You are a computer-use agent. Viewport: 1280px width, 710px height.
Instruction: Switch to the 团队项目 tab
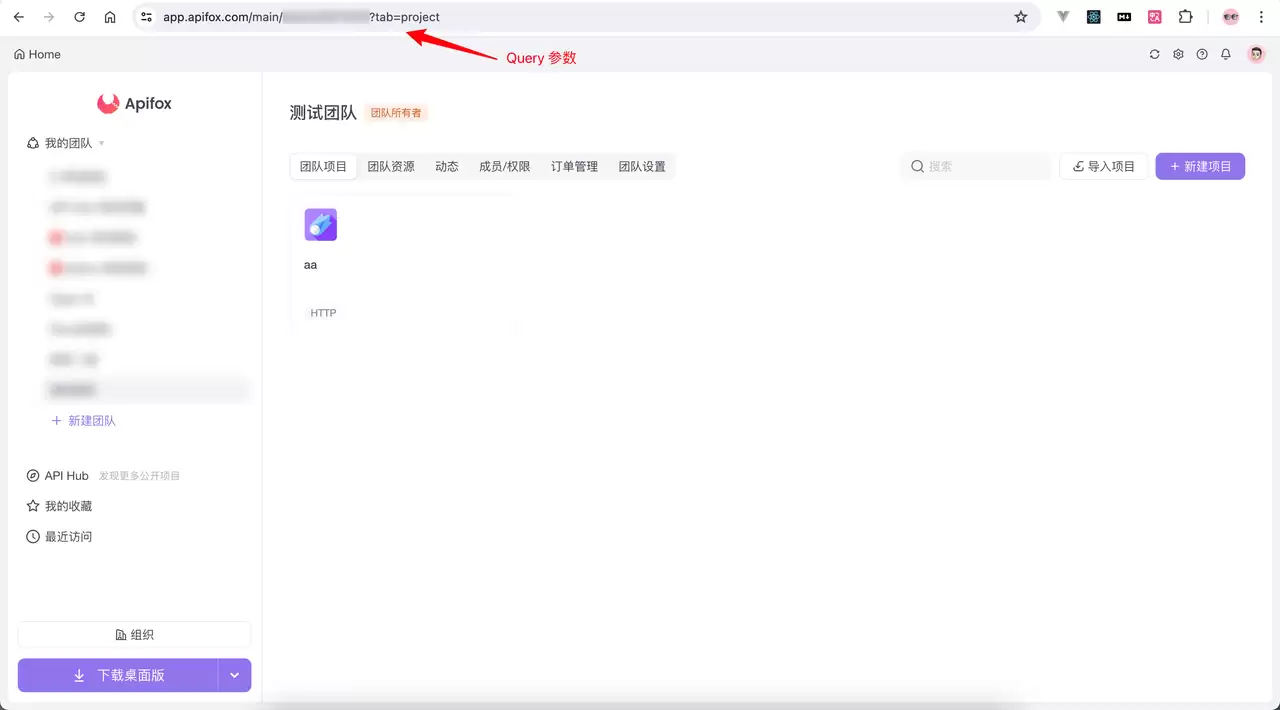(x=323, y=167)
